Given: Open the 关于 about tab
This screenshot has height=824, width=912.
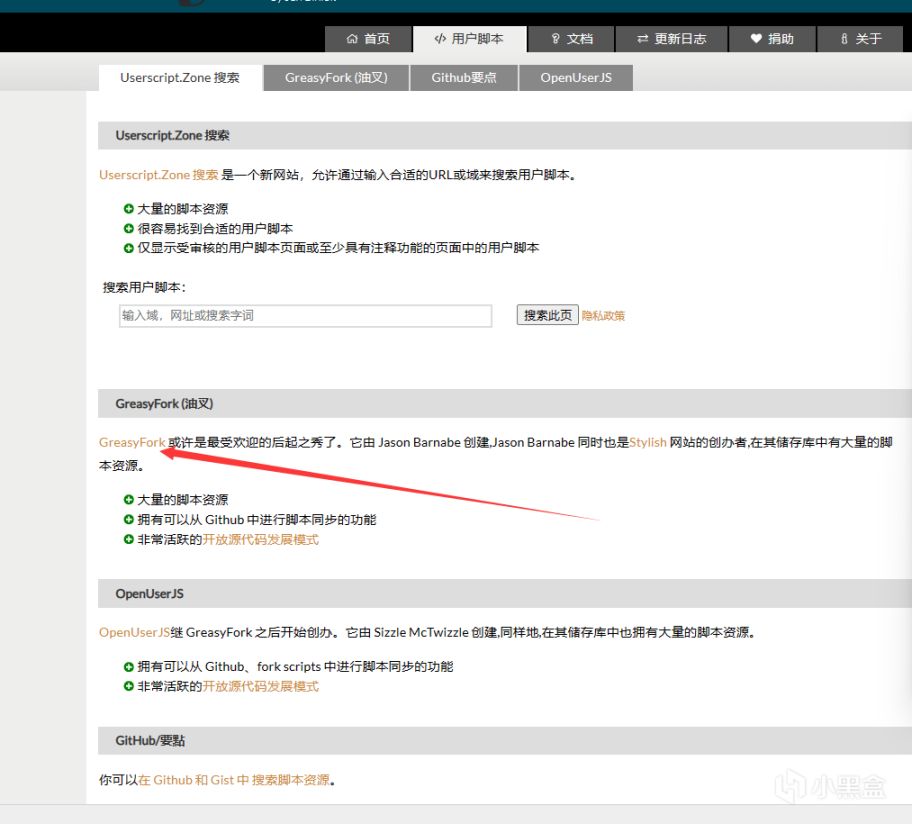Looking at the screenshot, I should [x=860, y=39].
